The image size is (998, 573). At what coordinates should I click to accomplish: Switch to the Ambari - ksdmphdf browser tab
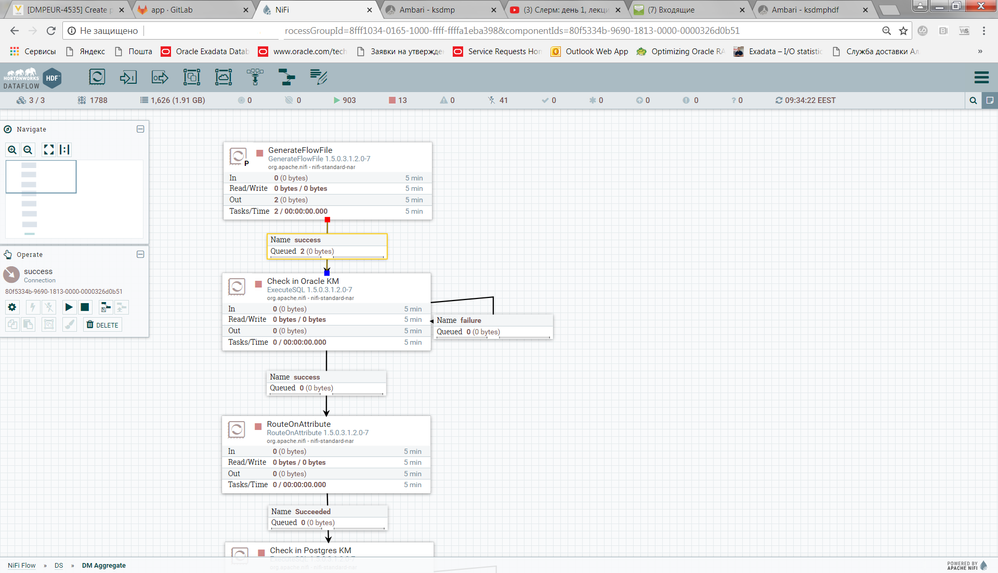[x=813, y=10]
